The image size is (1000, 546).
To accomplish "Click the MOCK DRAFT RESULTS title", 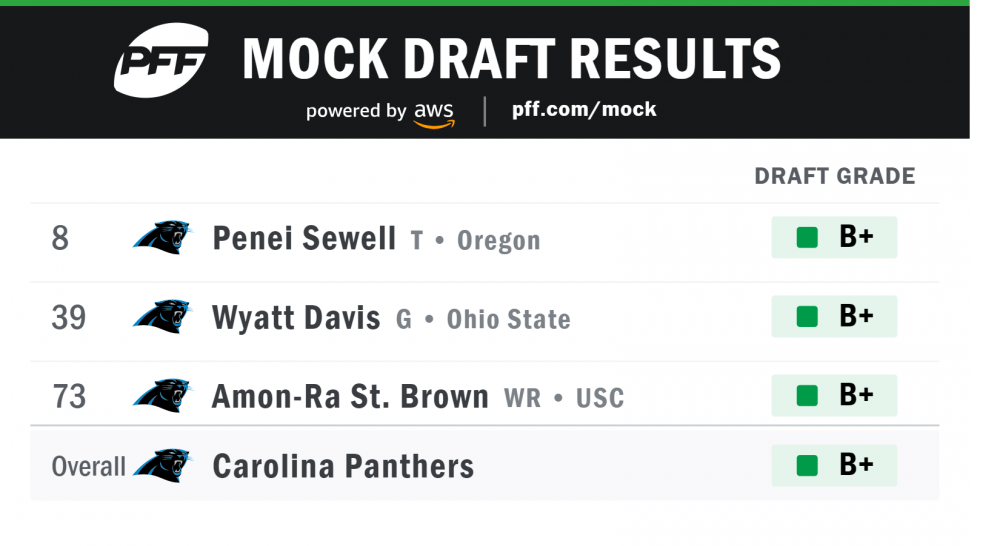I will [511, 59].
